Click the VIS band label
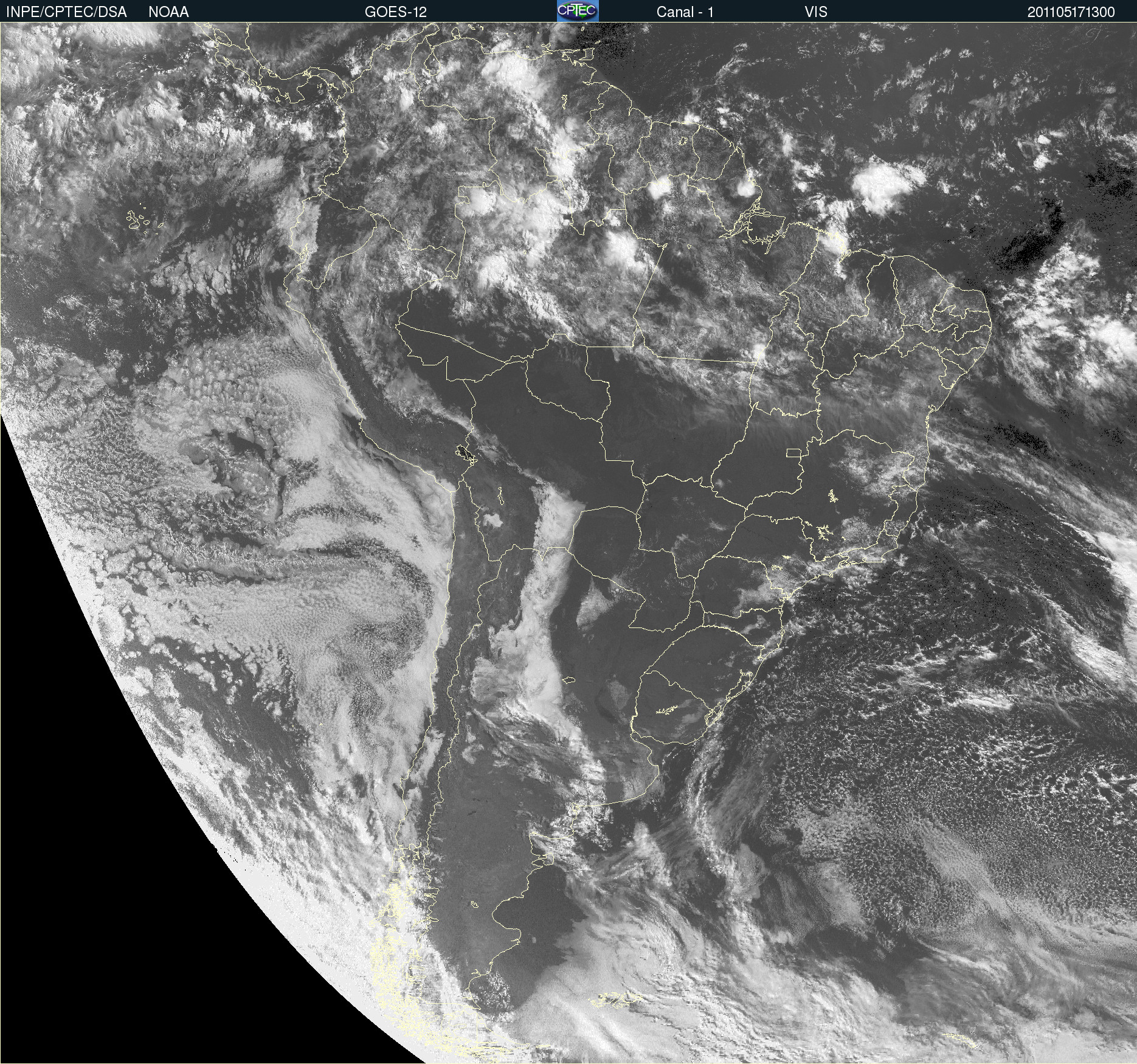Viewport: 1137px width, 1064px height. [816, 12]
